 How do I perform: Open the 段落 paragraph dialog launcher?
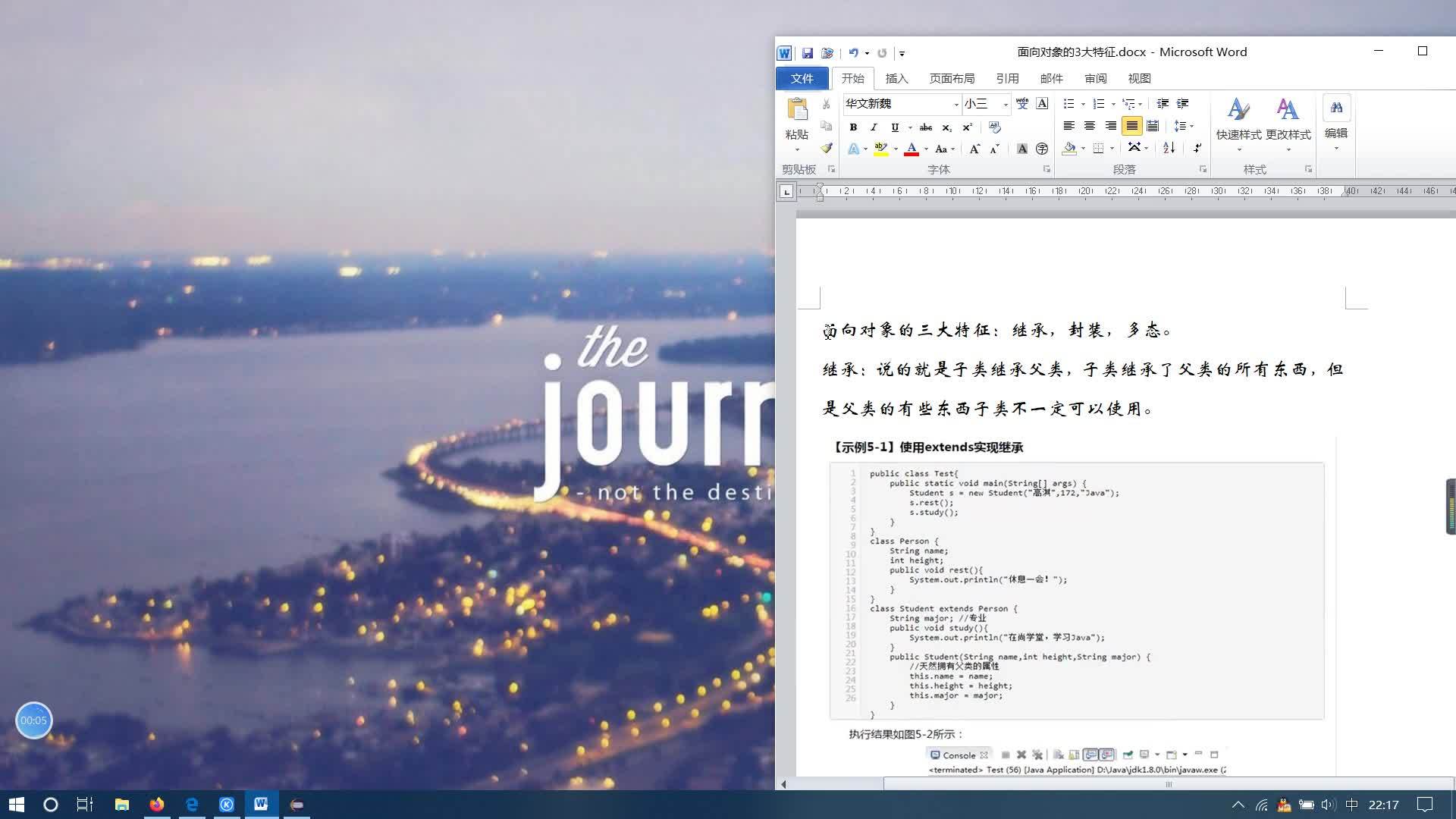tap(1203, 169)
